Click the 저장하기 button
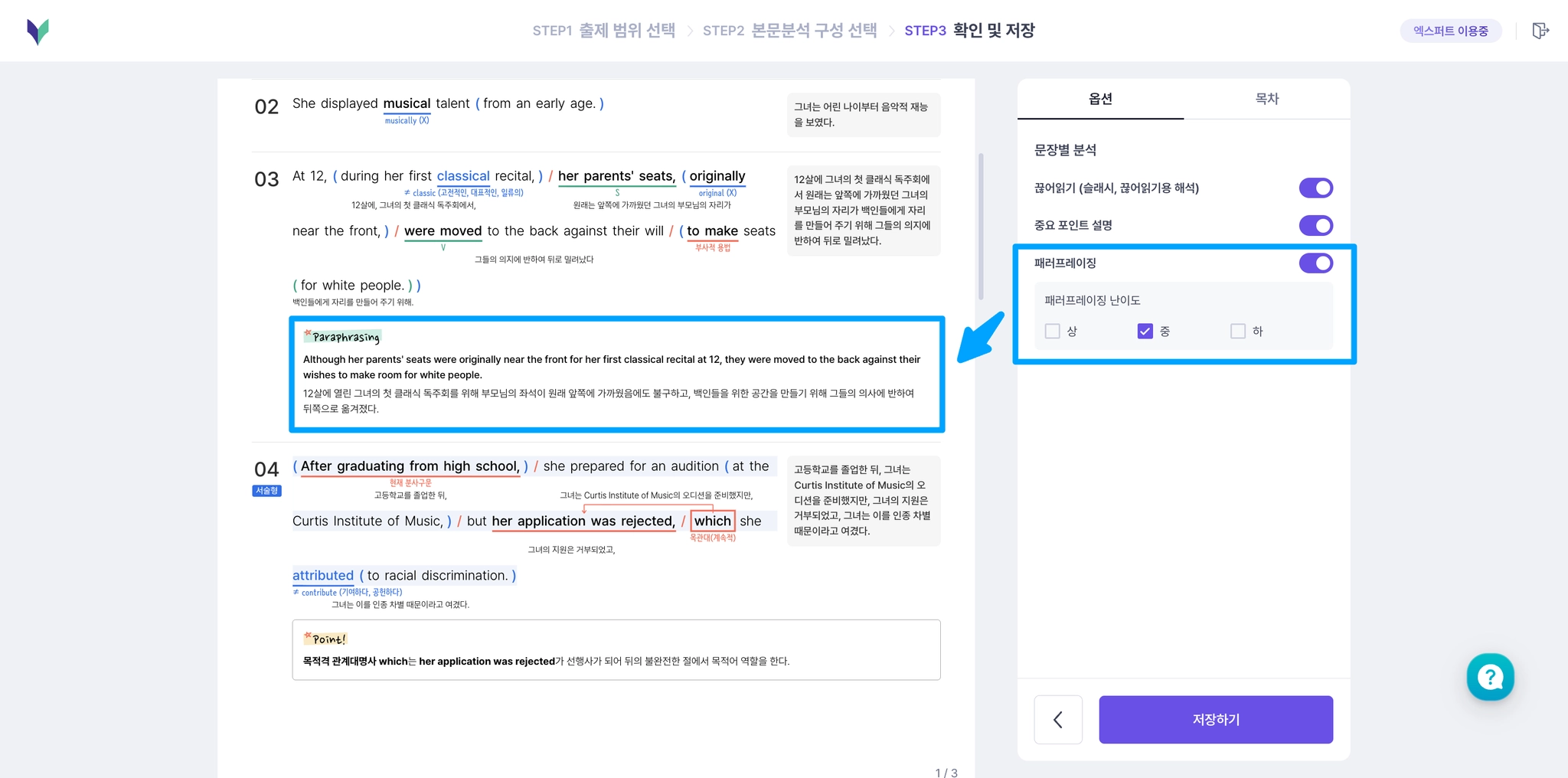 pyautogui.click(x=1216, y=720)
